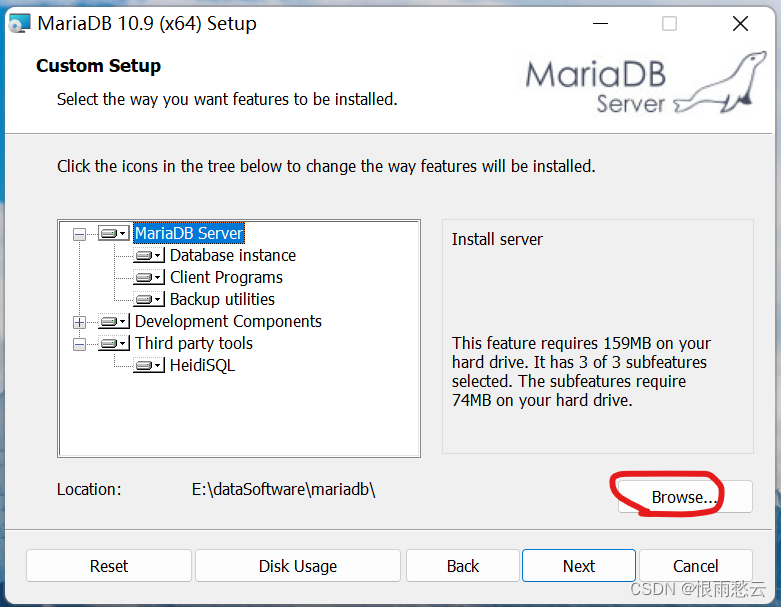Viewport: 781px width, 607px height.
Task: Open HeidiSQL feature drive icon dropdown
Action: click(x=149, y=365)
